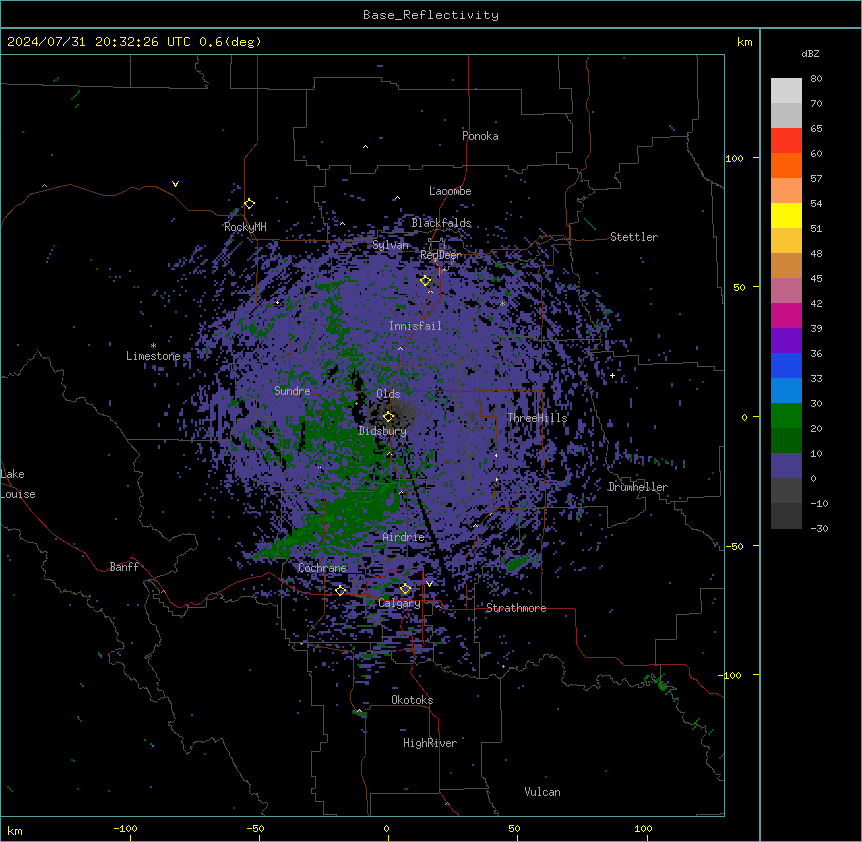Select the 60 dBZ orange swatch
862x842 pixels.
(786, 165)
